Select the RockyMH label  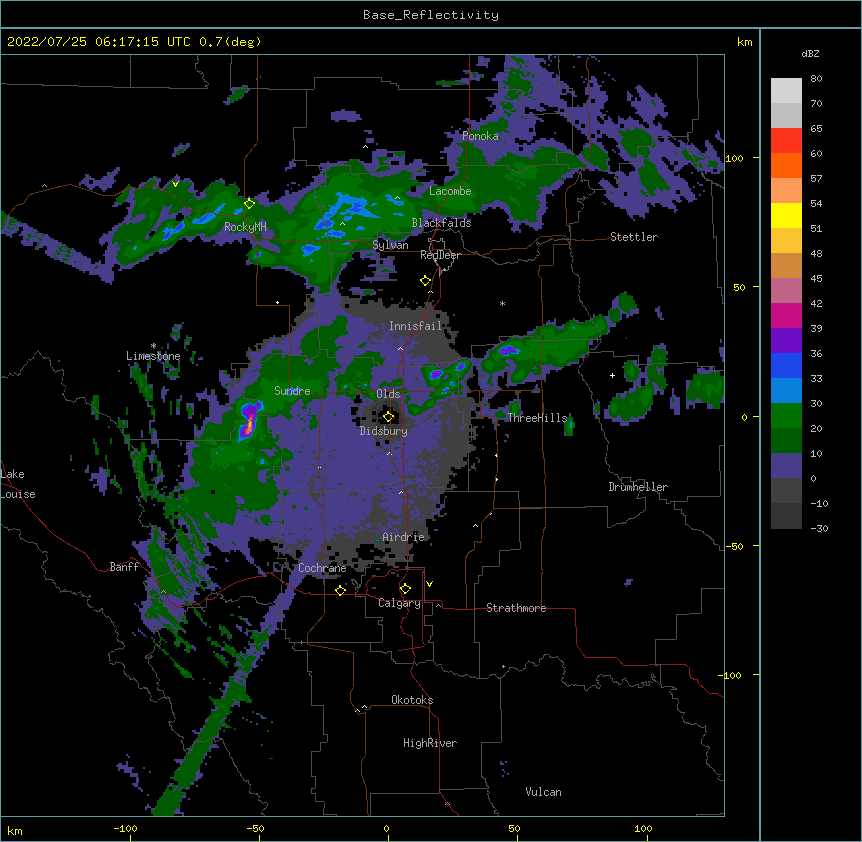pyautogui.click(x=245, y=226)
